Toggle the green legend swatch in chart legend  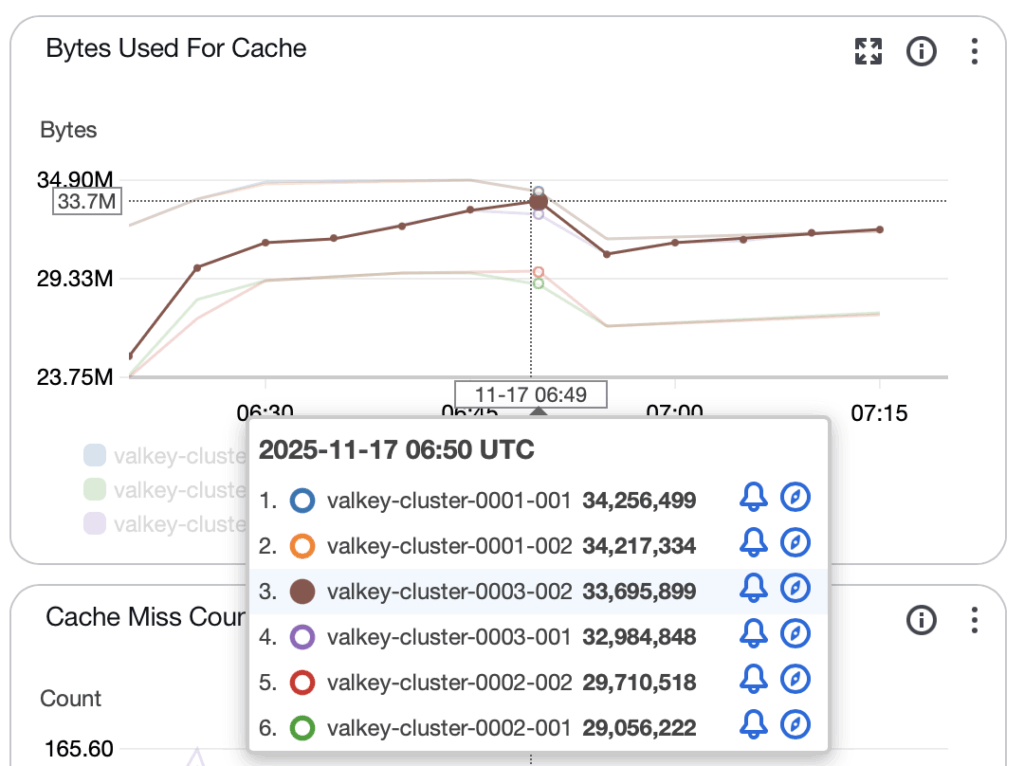tap(95, 490)
